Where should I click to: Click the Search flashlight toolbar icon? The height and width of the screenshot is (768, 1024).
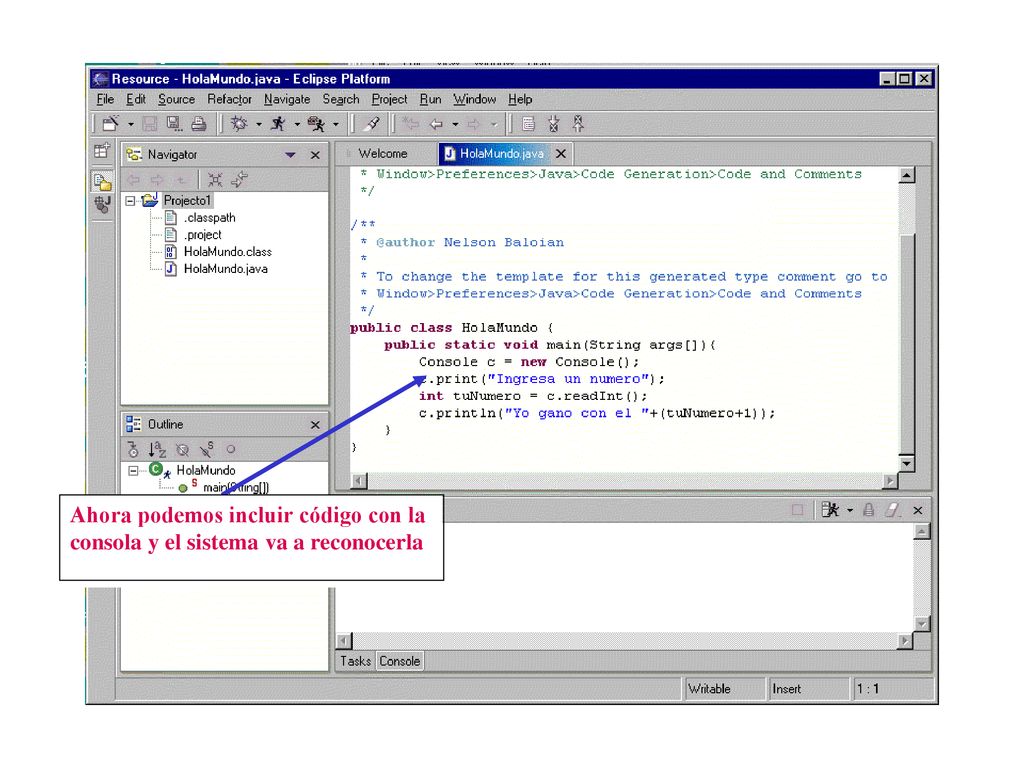(372, 123)
